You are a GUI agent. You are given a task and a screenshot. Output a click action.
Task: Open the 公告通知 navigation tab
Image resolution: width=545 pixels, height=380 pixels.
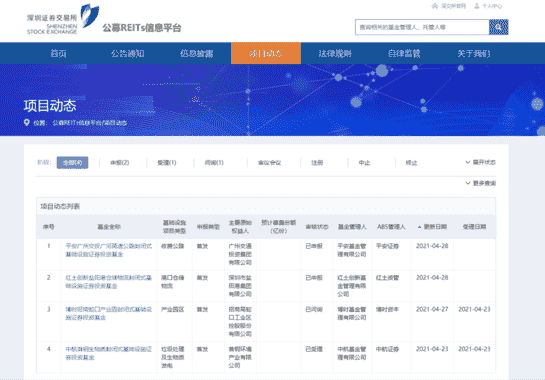127,54
